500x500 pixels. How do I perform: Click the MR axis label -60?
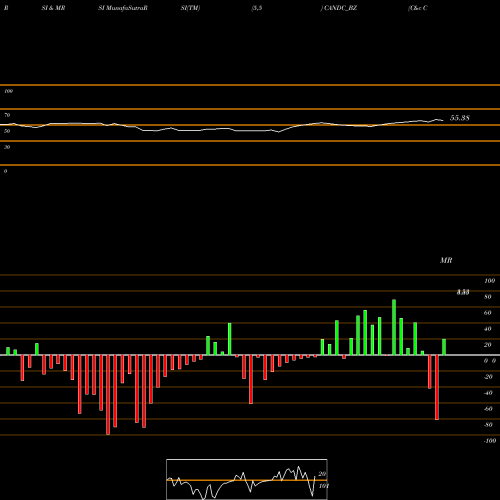488,409
